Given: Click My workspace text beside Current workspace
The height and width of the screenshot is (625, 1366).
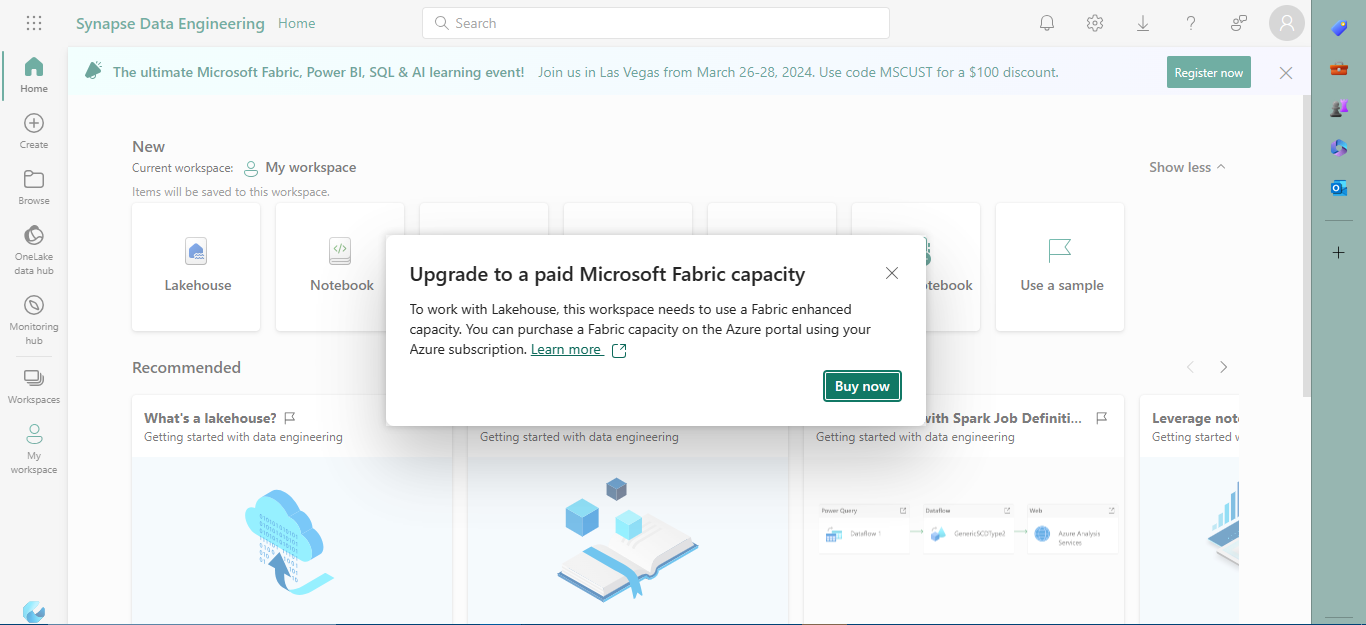Looking at the screenshot, I should point(310,167).
